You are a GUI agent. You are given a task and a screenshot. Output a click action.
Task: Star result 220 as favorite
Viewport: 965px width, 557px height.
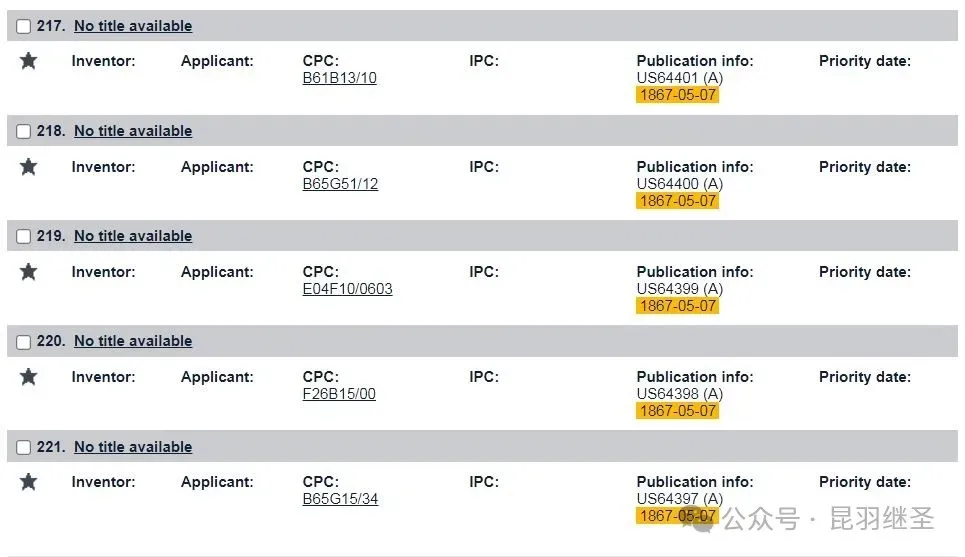28,377
